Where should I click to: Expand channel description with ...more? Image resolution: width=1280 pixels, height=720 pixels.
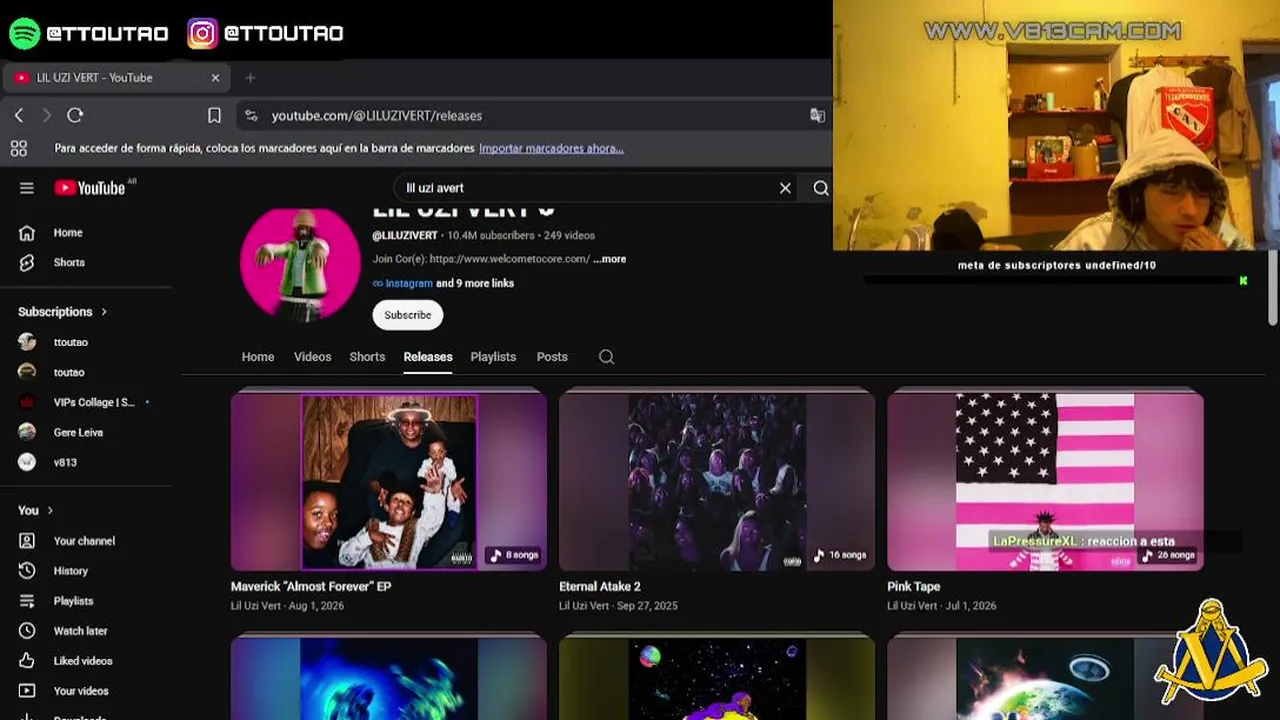tap(609, 259)
